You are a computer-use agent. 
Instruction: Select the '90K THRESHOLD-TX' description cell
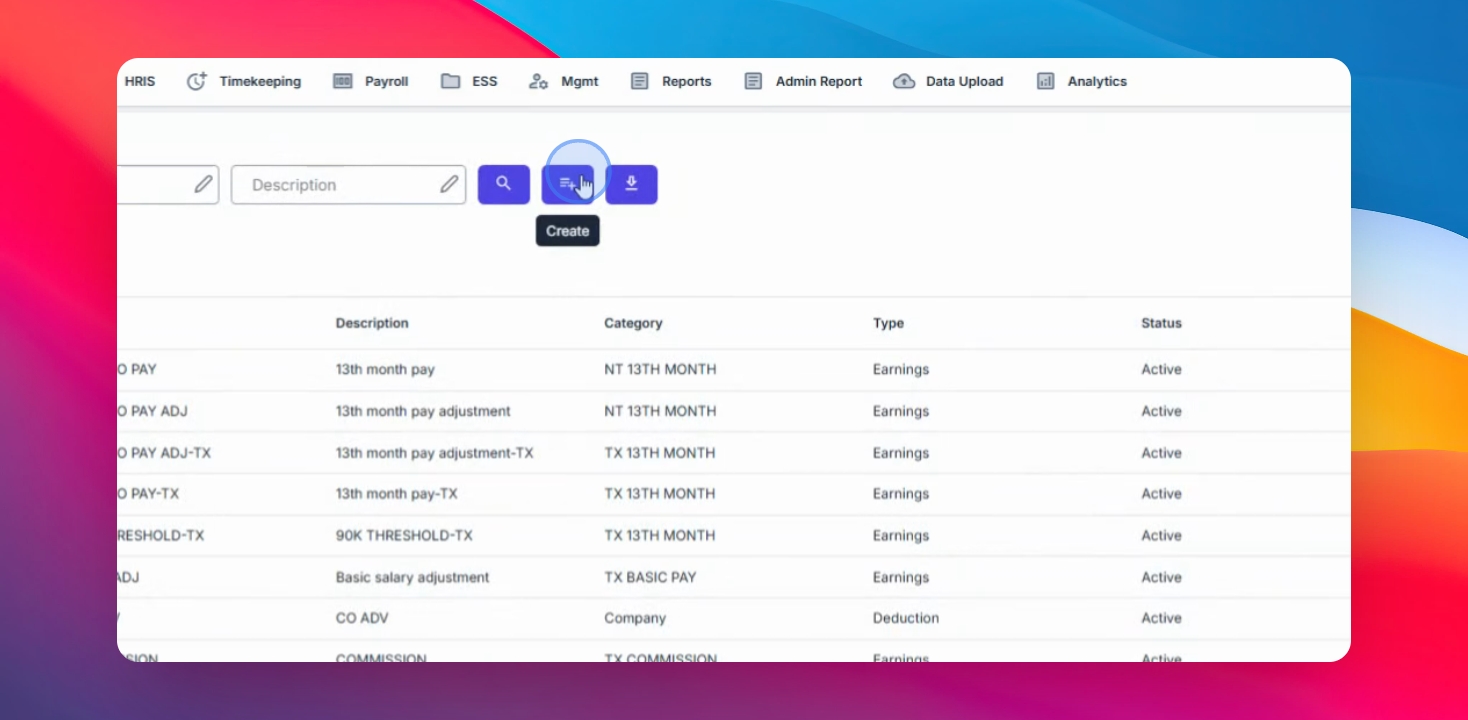click(404, 536)
